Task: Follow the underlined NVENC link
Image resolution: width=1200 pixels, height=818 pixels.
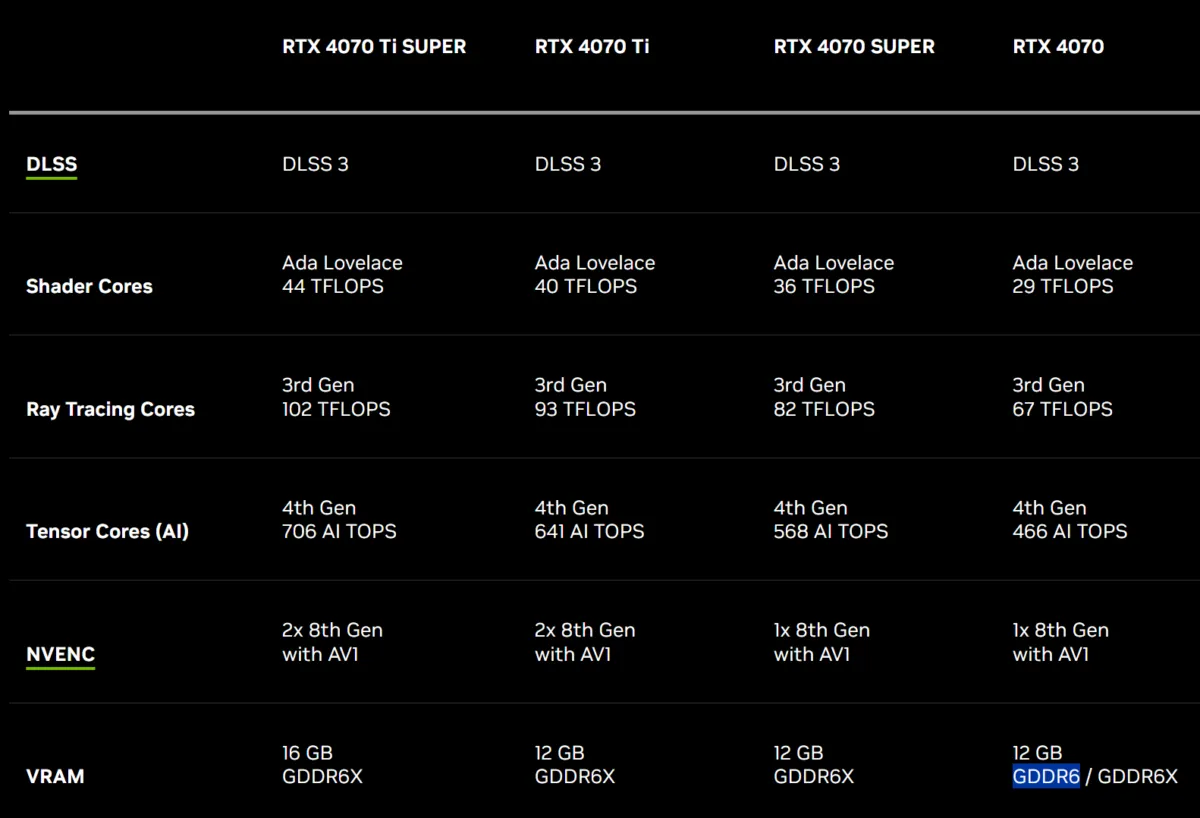Action: [x=60, y=655]
